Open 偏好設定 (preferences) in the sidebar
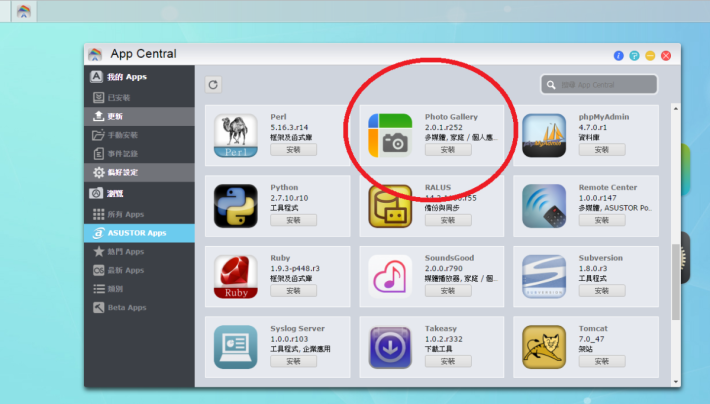 pyautogui.click(x=139, y=173)
